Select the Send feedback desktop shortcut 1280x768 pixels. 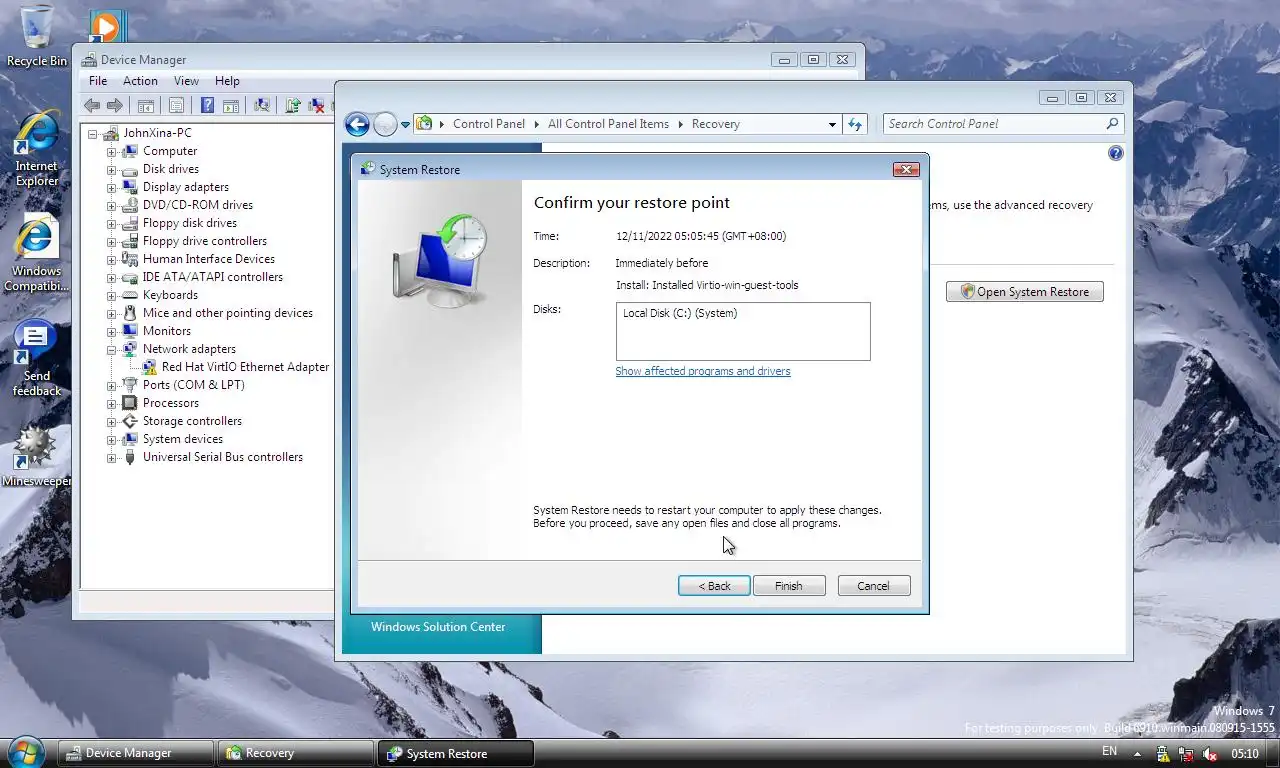coord(37,358)
